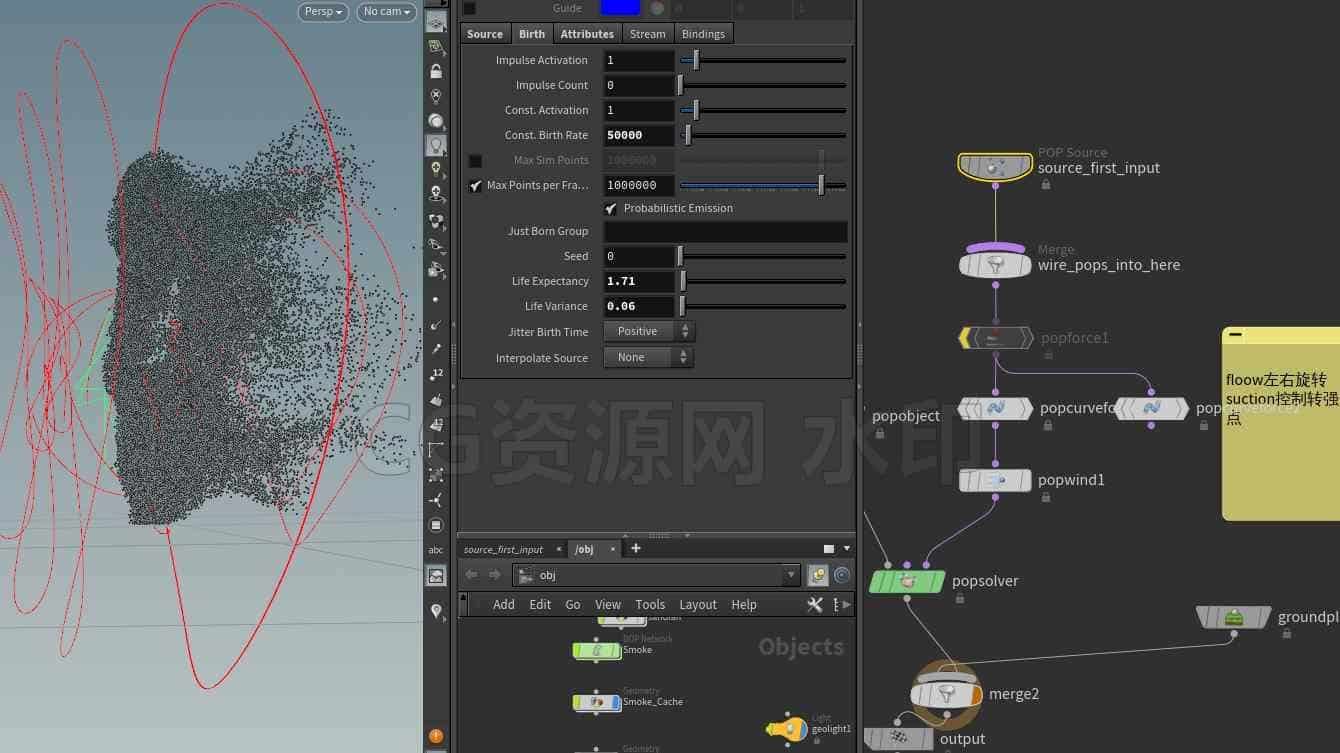The image size is (1340, 753).
Task: Expand the obj path dropdown arrow
Action: coord(791,575)
